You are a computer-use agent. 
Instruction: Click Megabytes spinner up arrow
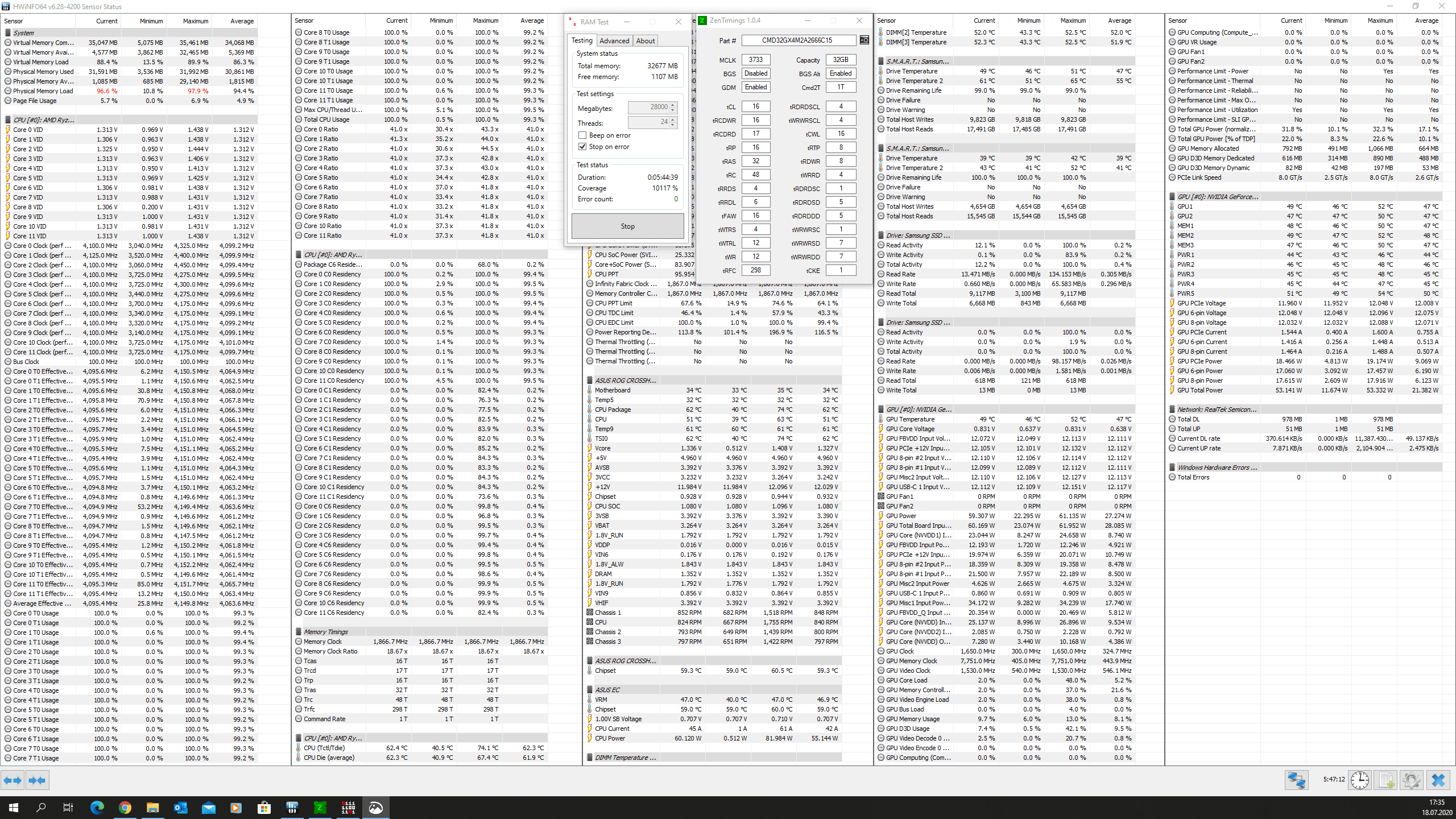673,105
